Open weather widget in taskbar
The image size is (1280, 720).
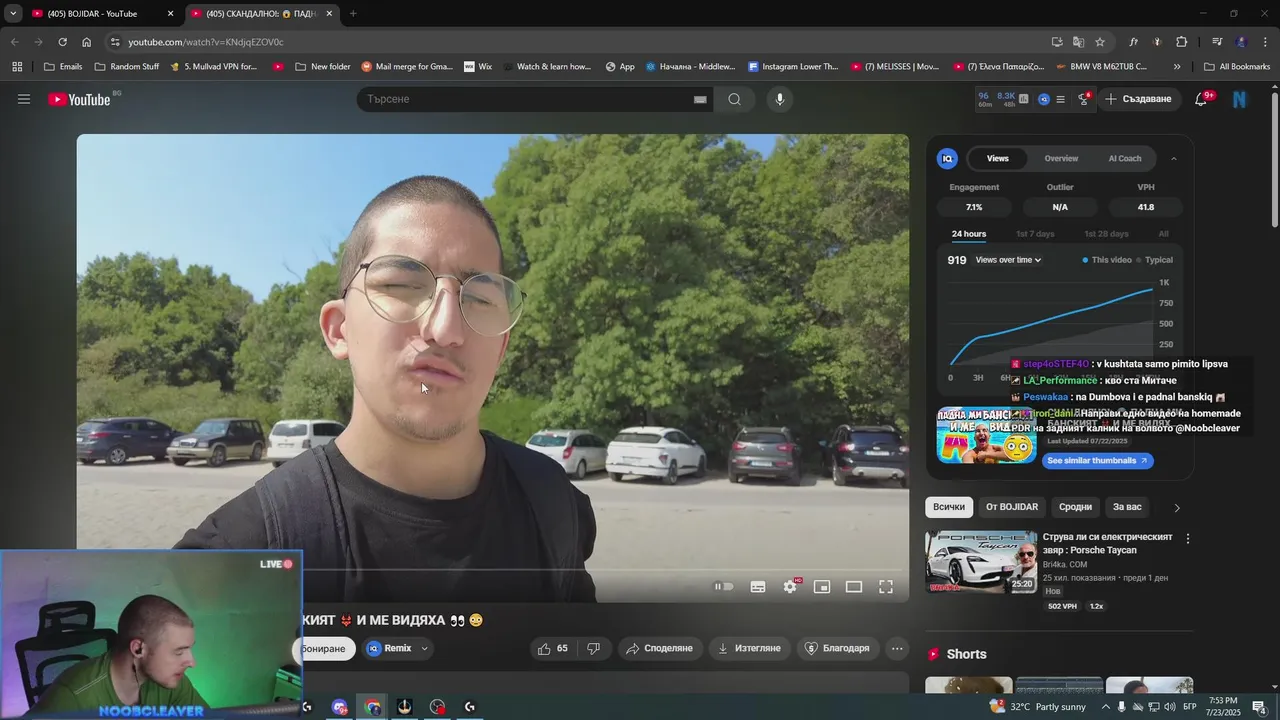[x=1037, y=707]
